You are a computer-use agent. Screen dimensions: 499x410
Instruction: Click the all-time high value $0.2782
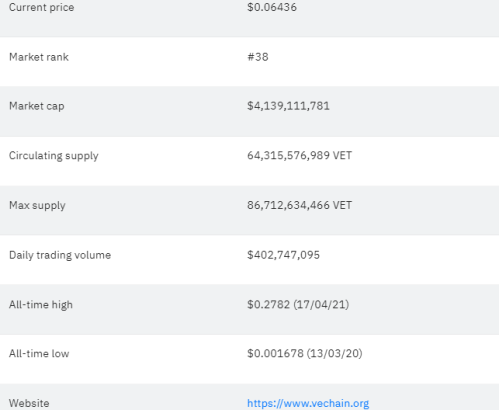pos(268,304)
